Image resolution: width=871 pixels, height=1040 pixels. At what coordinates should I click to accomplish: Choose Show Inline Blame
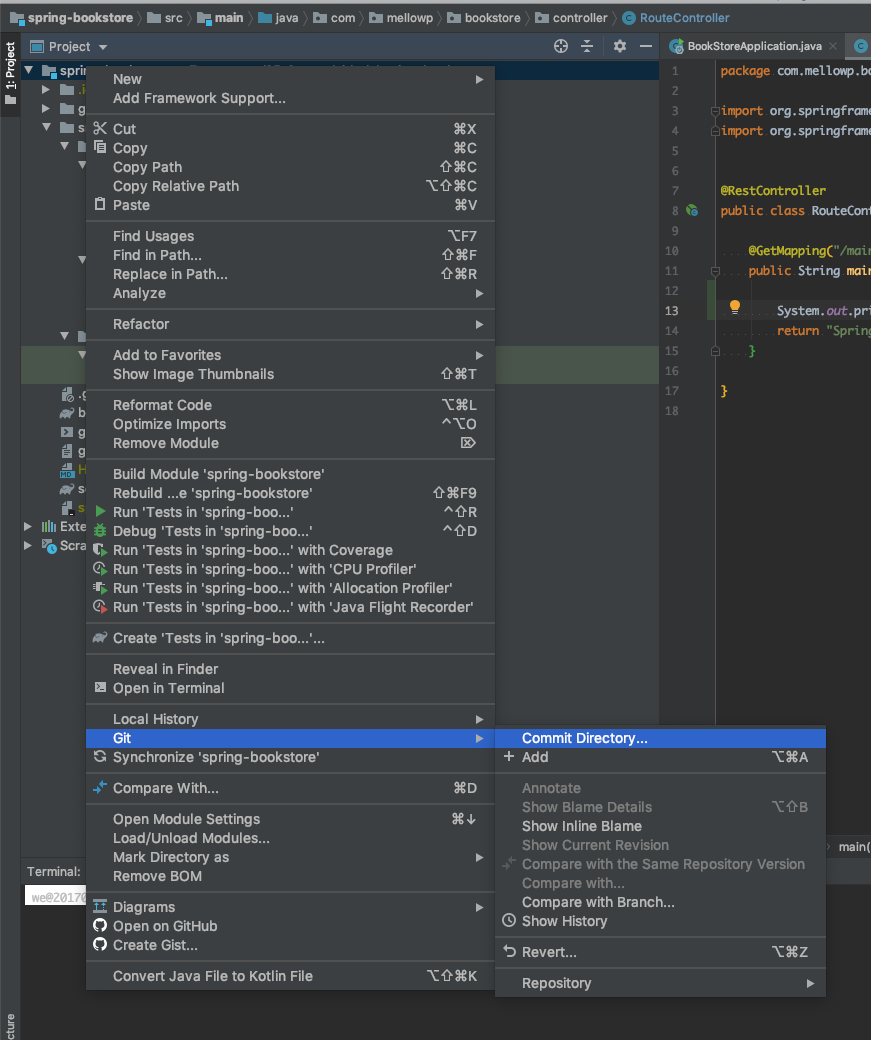[582, 826]
